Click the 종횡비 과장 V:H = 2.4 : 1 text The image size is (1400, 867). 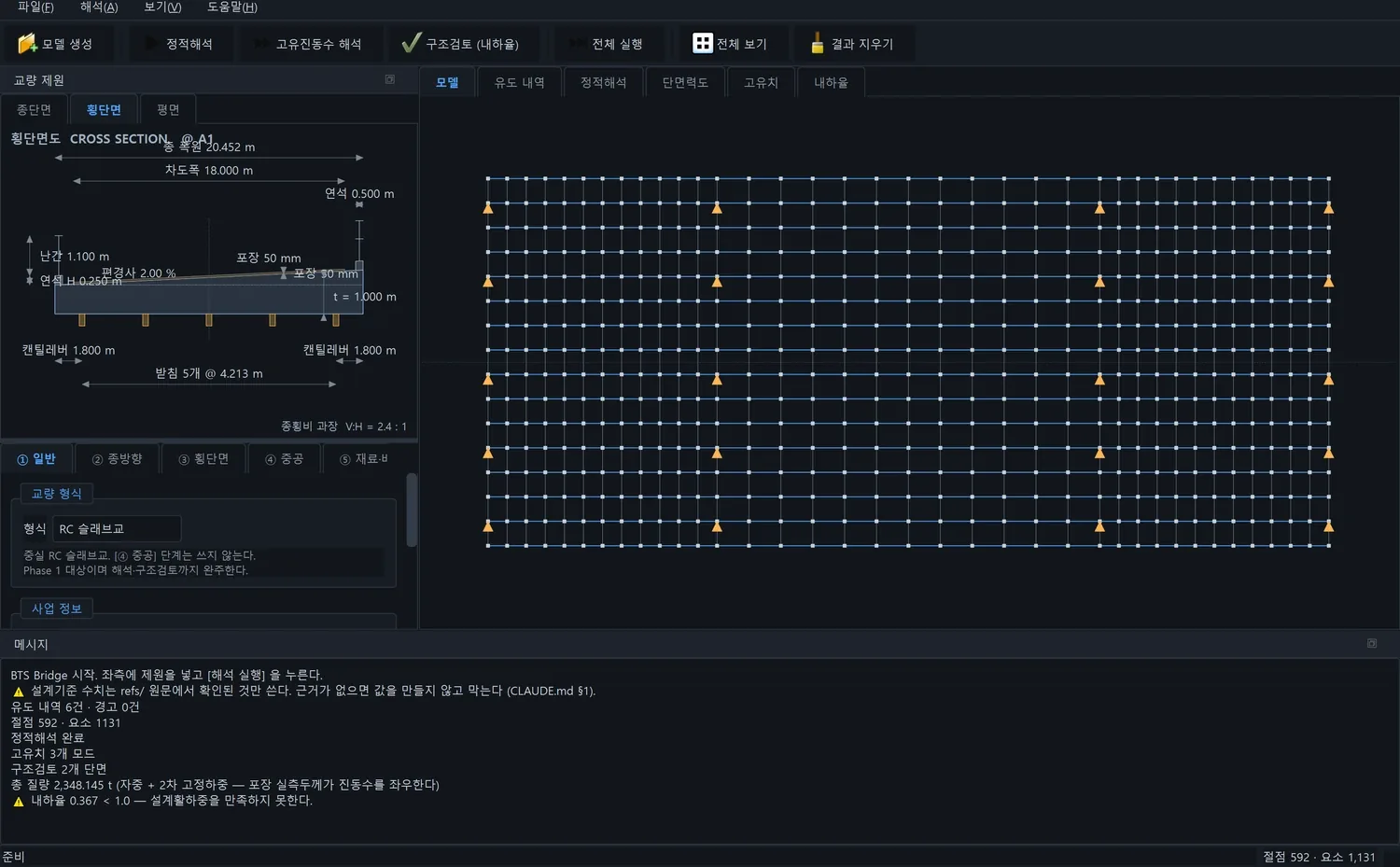[x=343, y=426]
